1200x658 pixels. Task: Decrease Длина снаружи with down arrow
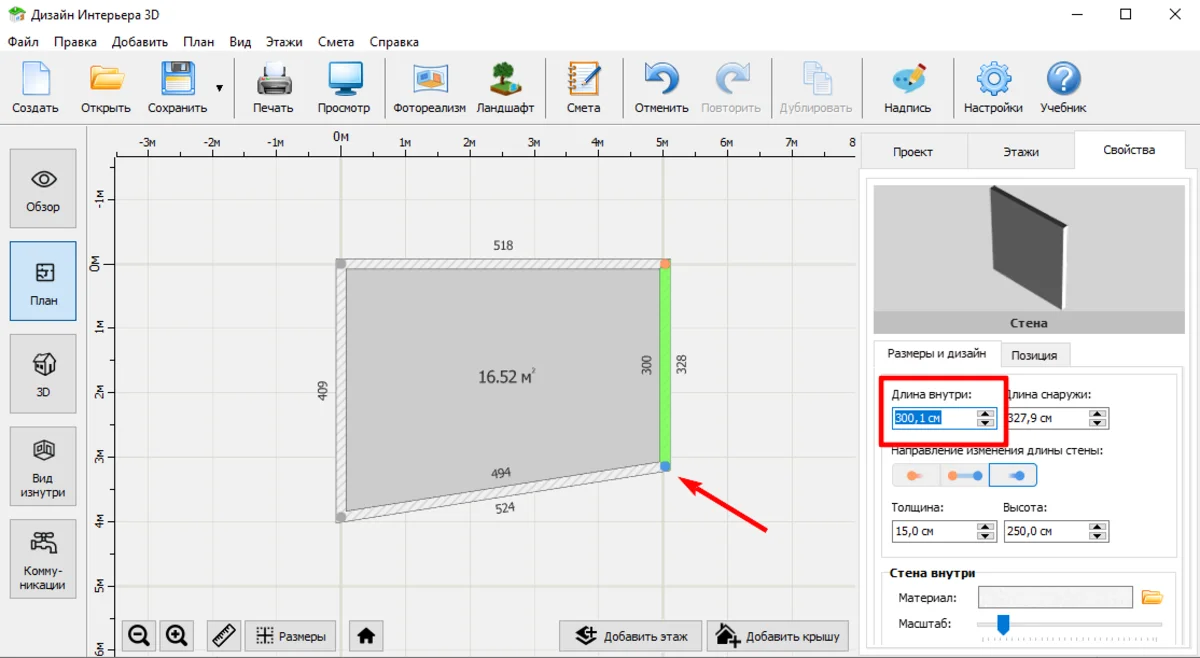1099,423
